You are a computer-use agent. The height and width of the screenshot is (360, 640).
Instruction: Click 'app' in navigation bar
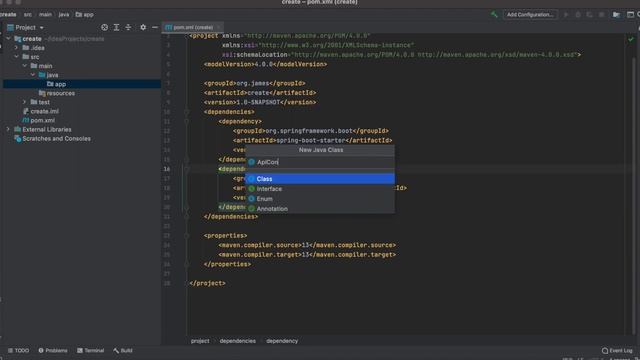point(85,14)
